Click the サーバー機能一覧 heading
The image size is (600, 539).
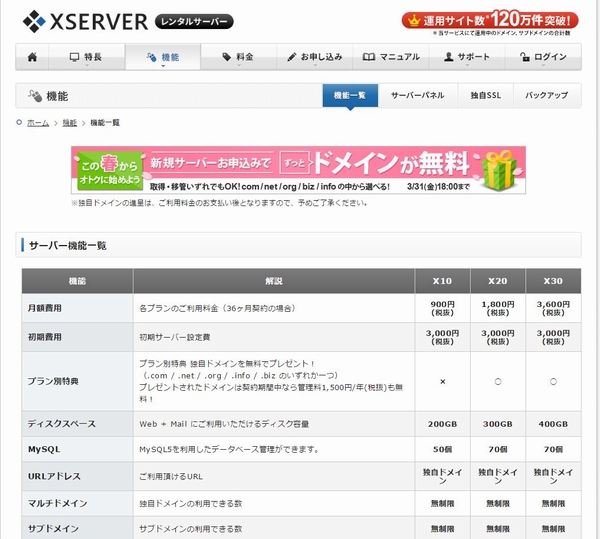(x=68, y=245)
